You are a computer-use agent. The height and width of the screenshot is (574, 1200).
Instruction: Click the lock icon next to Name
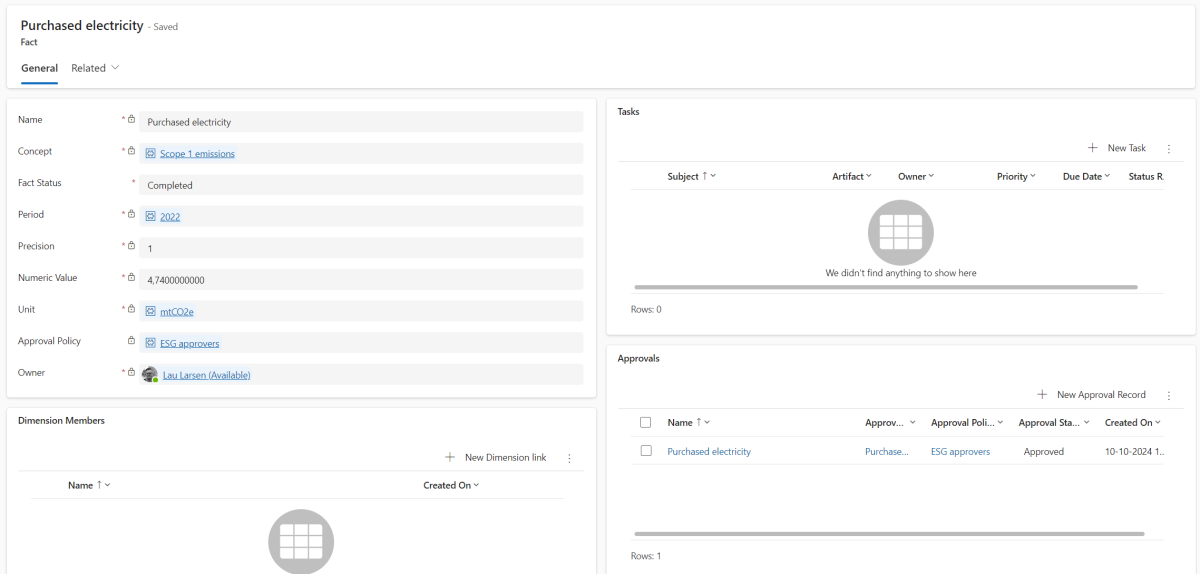pos(131,120)
